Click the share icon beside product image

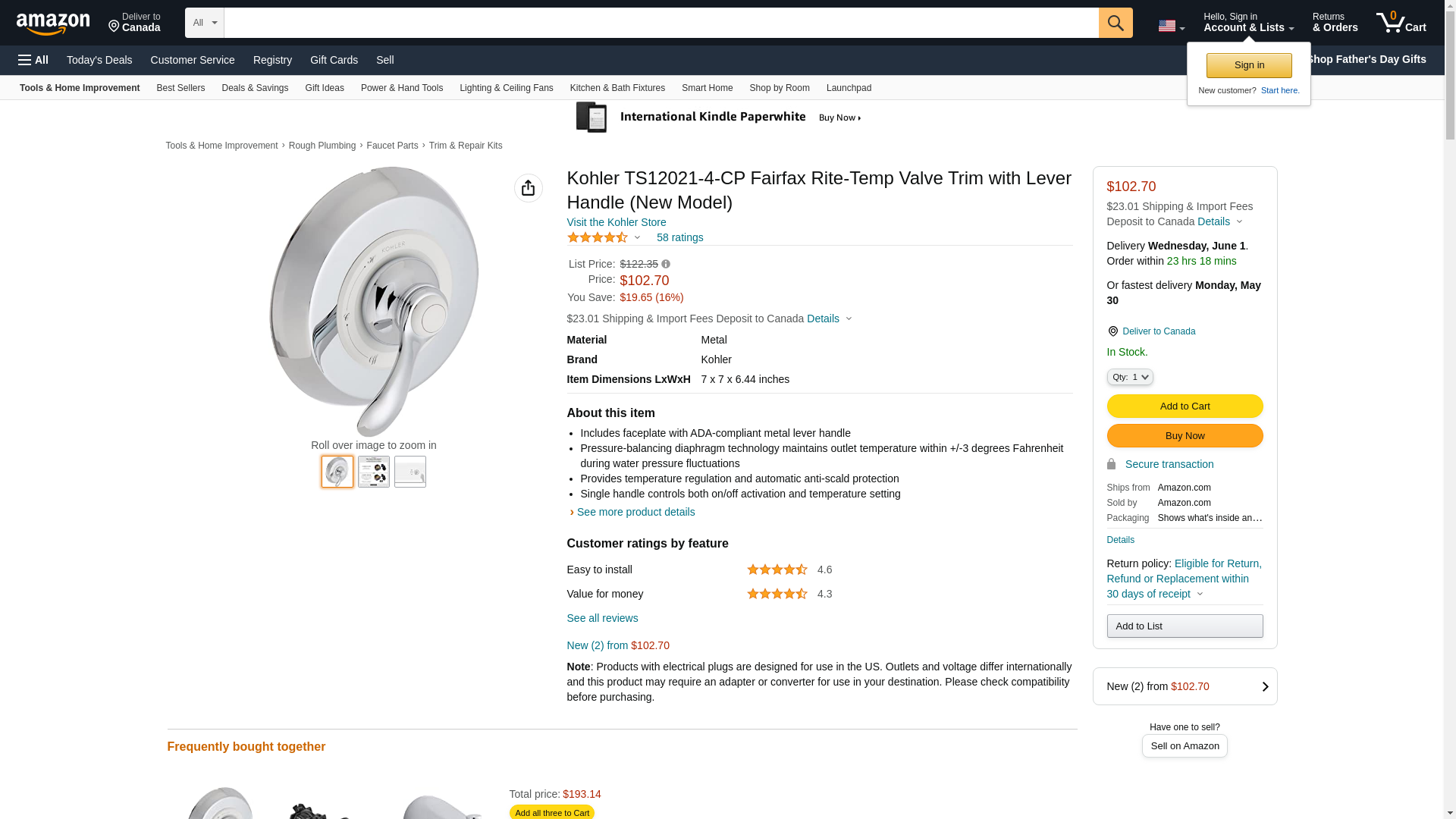(x=528, y=188)
